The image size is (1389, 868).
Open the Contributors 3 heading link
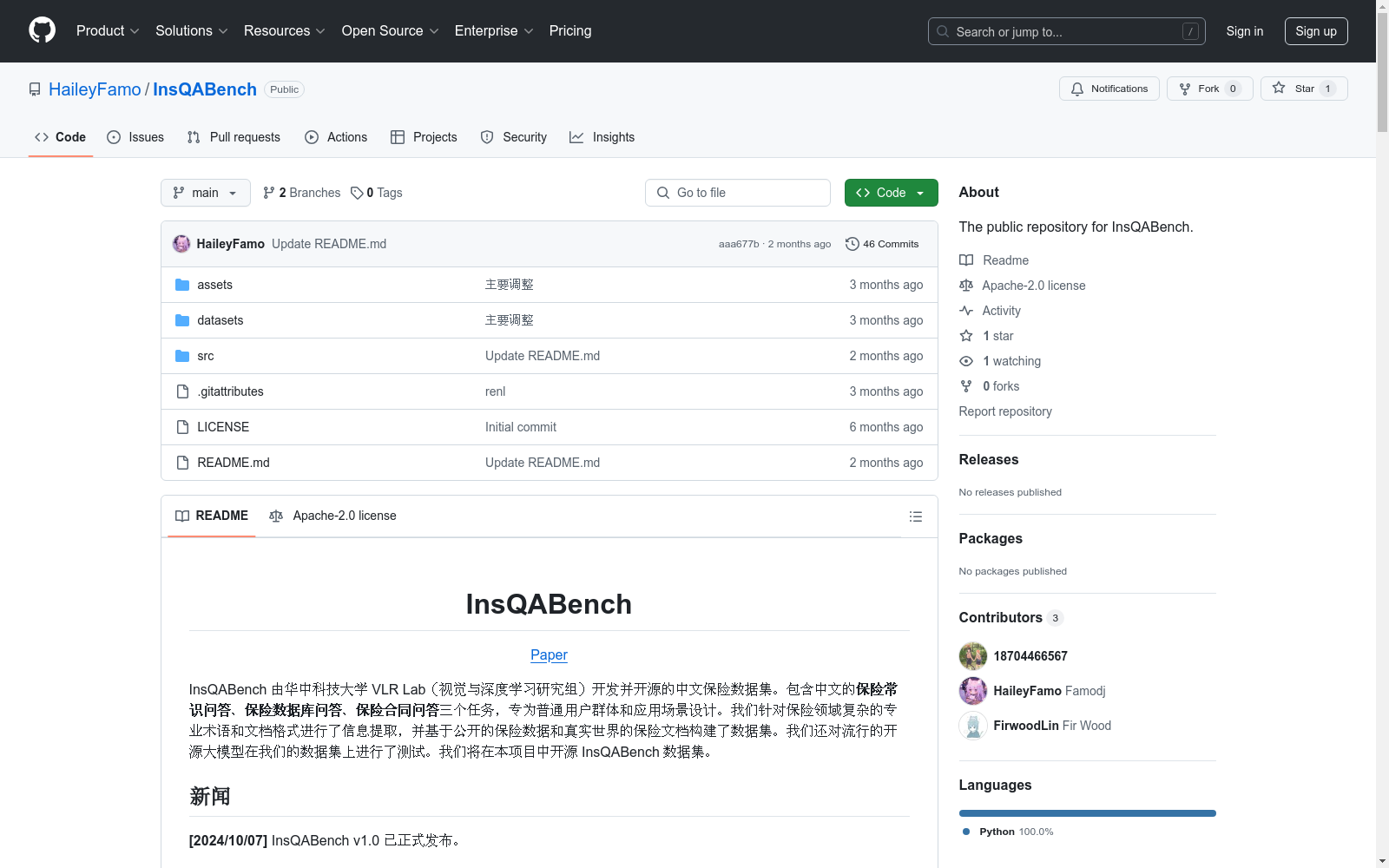1011,617
